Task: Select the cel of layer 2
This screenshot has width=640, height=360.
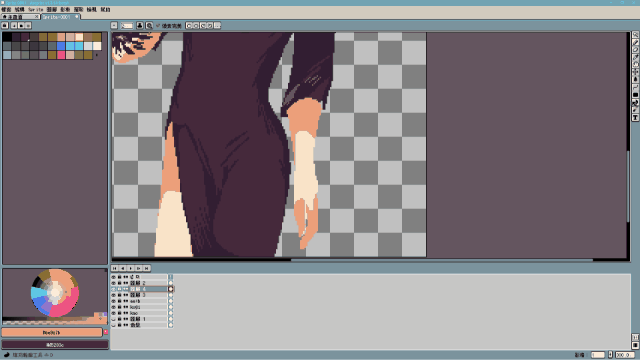Action: 171,283
